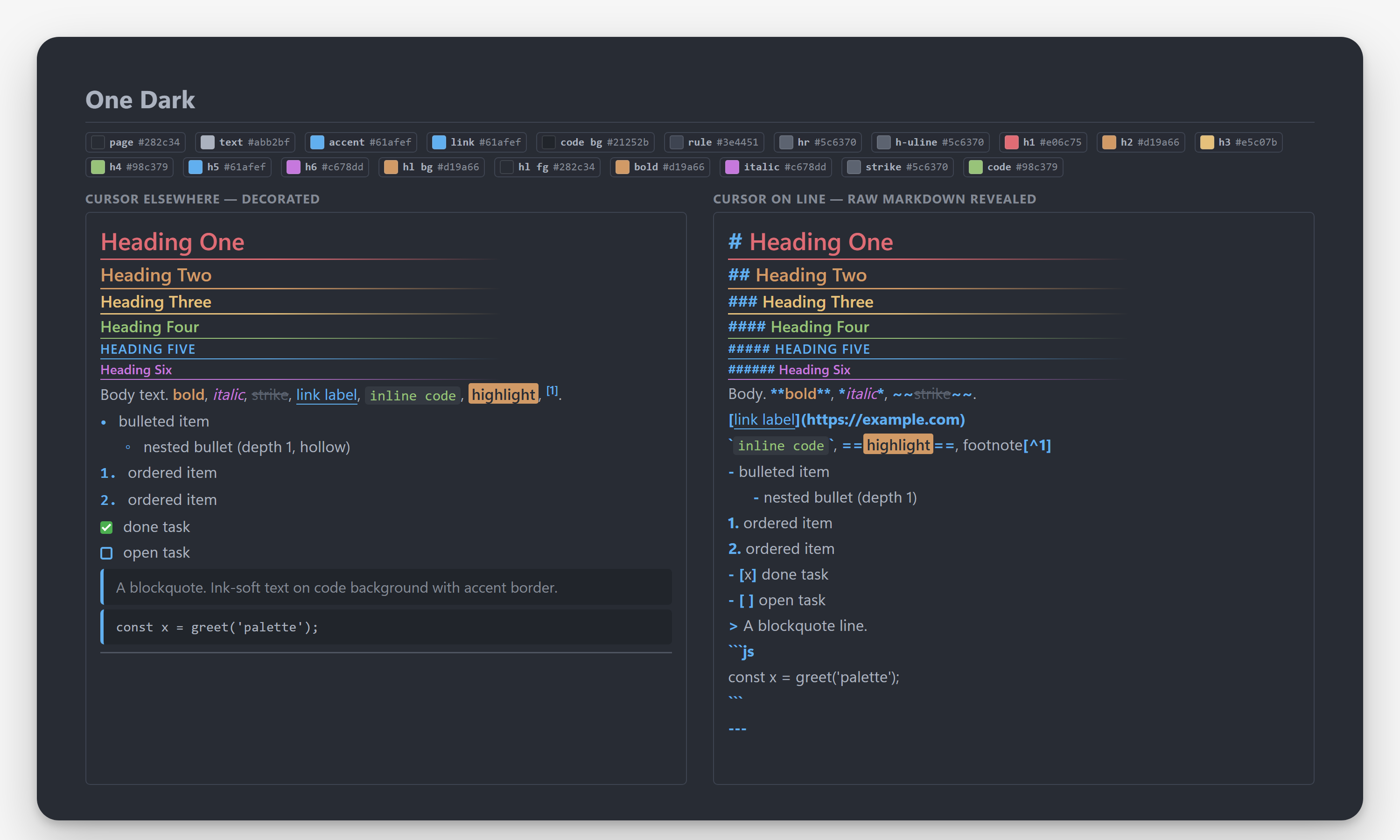Click the ```js code fence opener
1400x840 pixels.
click(x=742, y=651)
